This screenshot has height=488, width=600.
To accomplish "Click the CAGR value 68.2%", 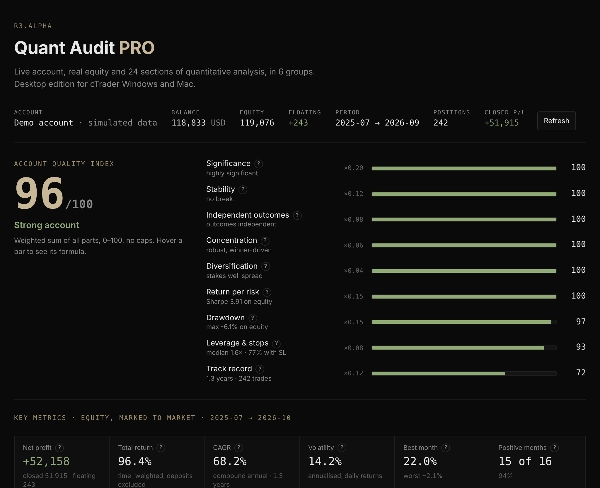I will pos(230,461).
